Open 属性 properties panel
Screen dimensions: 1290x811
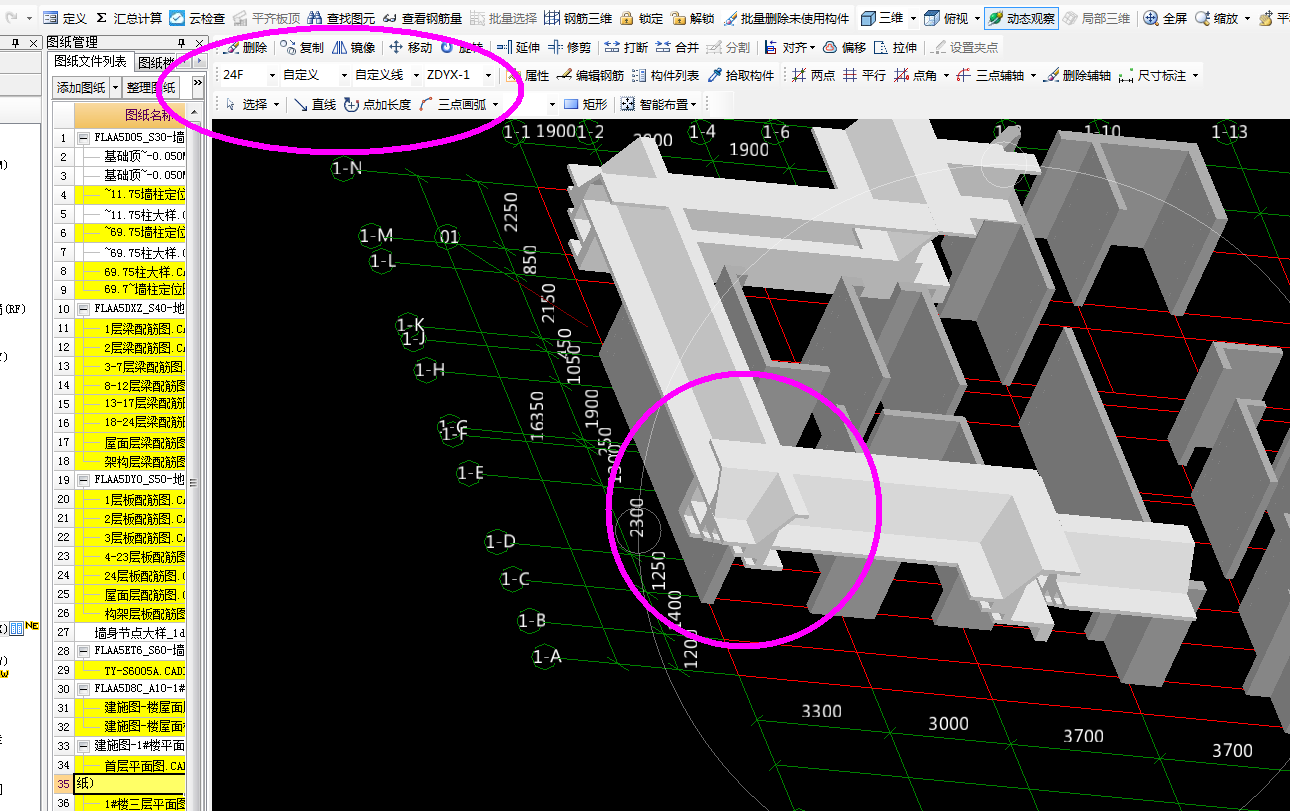click(x=527, y=75)
